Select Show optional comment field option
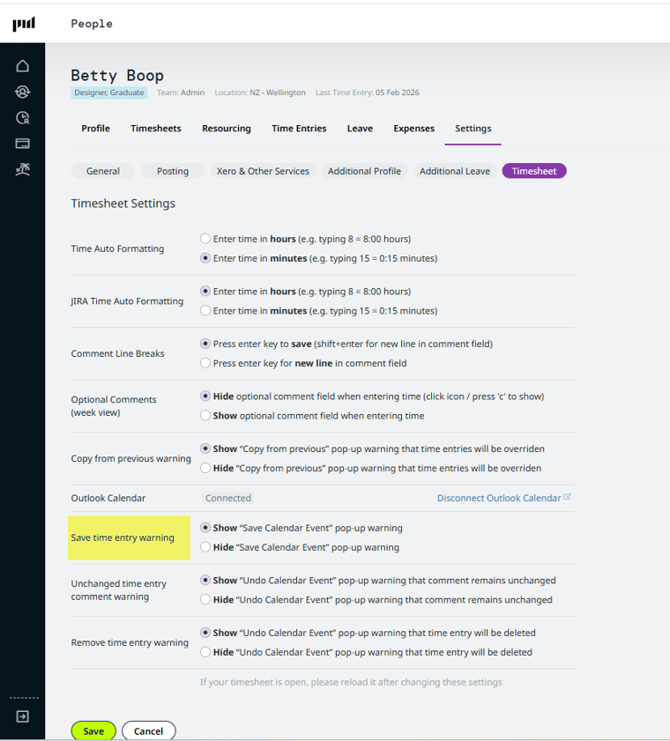 coord(205,415)
